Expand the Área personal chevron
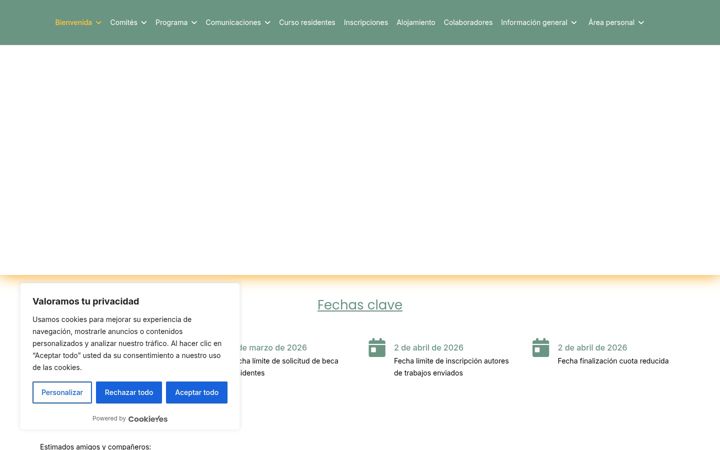 (x=641, y=22)
